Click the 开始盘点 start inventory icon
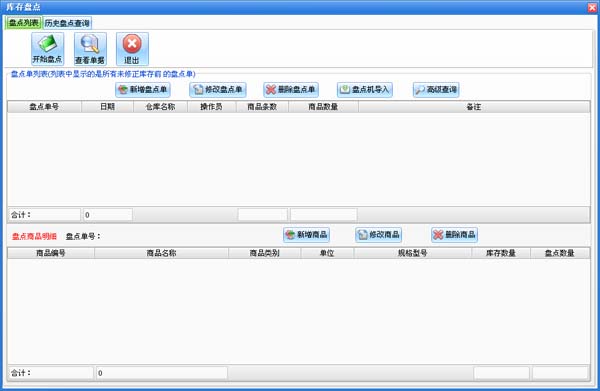Screen dimensions: 600x391 point(47,49)
